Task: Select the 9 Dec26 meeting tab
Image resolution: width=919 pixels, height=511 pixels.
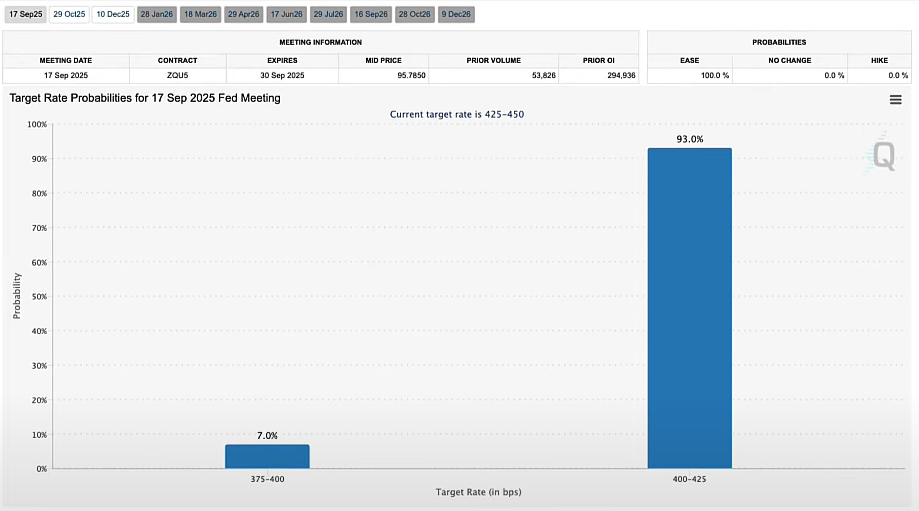Action: (x=456, y=14)
